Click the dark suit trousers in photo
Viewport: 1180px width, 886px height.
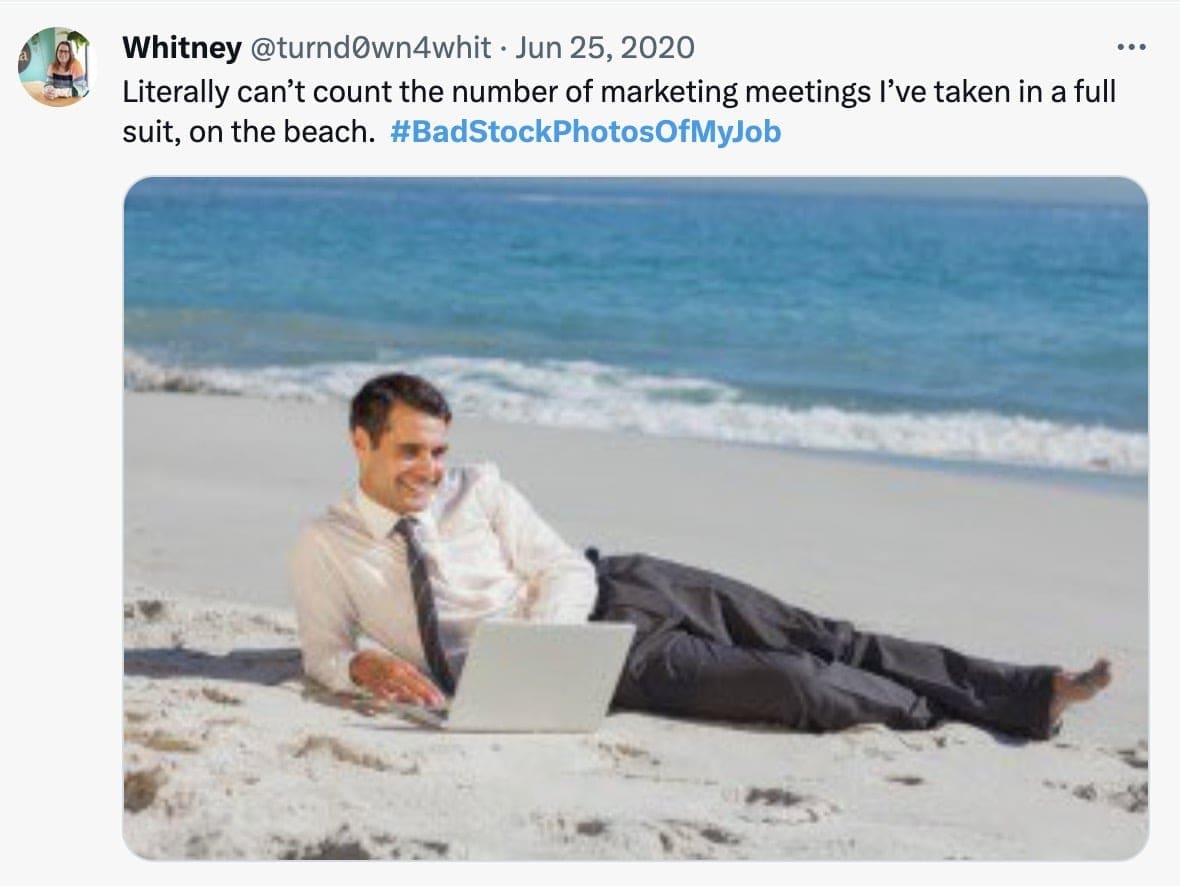coord(800,650)
